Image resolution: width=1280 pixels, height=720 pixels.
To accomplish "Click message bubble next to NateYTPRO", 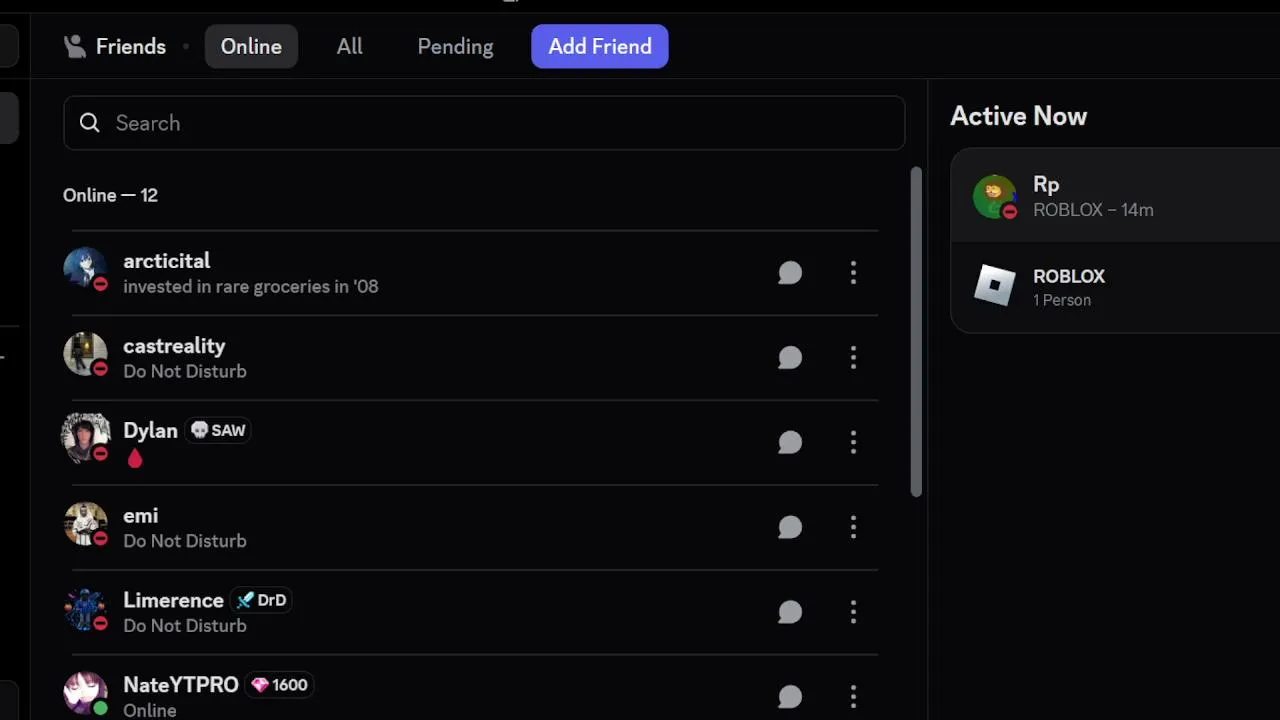I will coord(790,697).
